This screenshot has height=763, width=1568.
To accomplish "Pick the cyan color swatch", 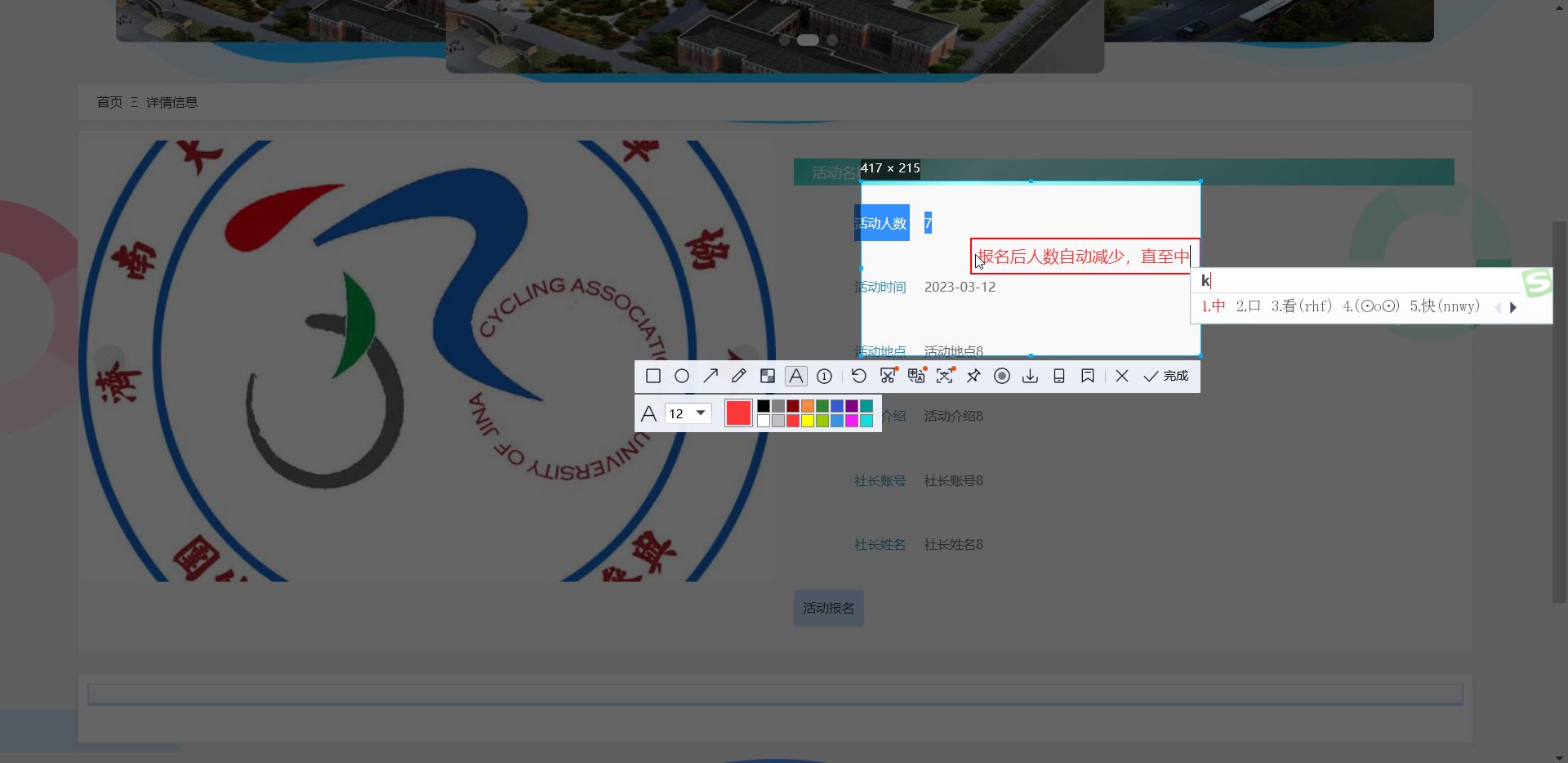I will tap(866, 421).
